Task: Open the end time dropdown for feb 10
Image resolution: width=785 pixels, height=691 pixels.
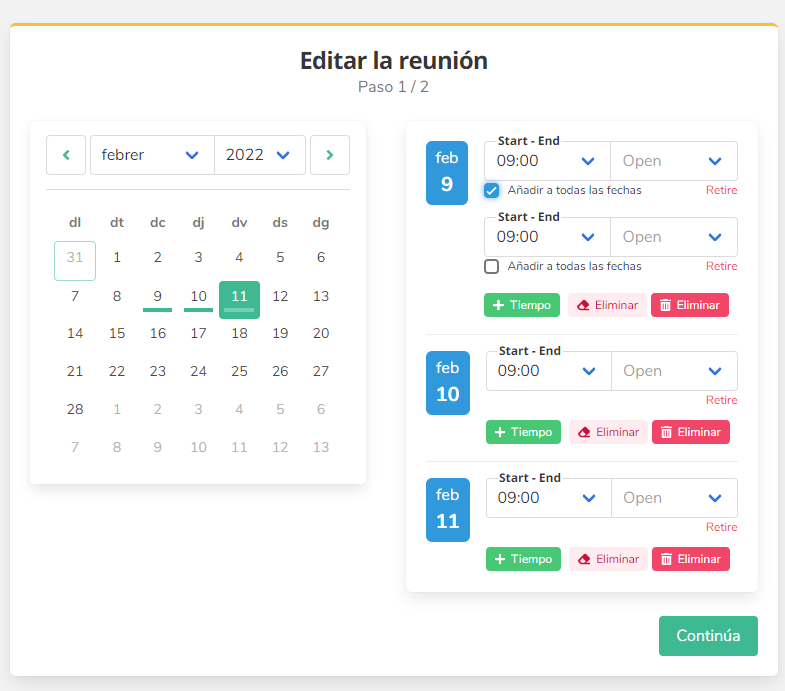Action: (673, 371)
